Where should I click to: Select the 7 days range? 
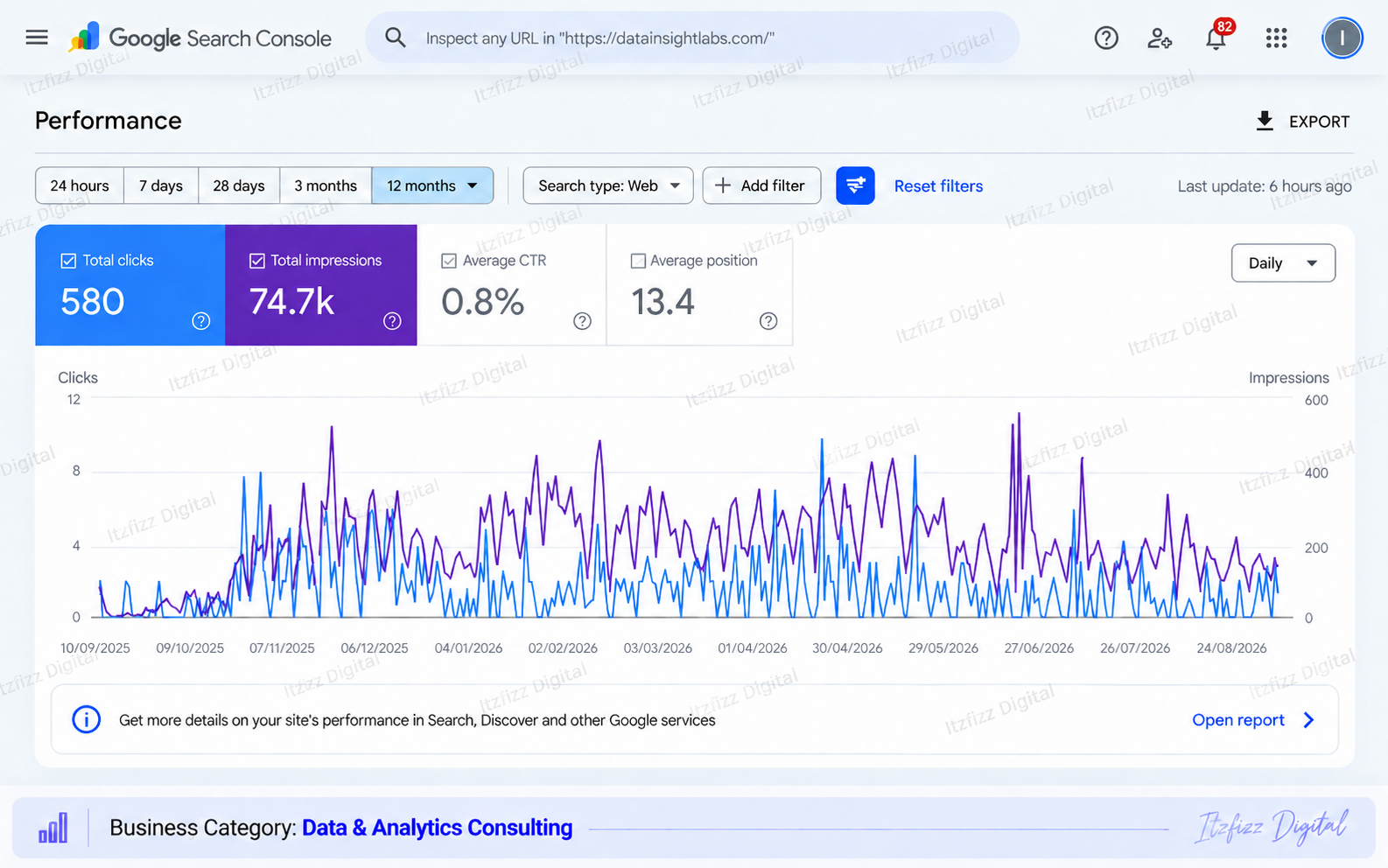tap(161, 185)
